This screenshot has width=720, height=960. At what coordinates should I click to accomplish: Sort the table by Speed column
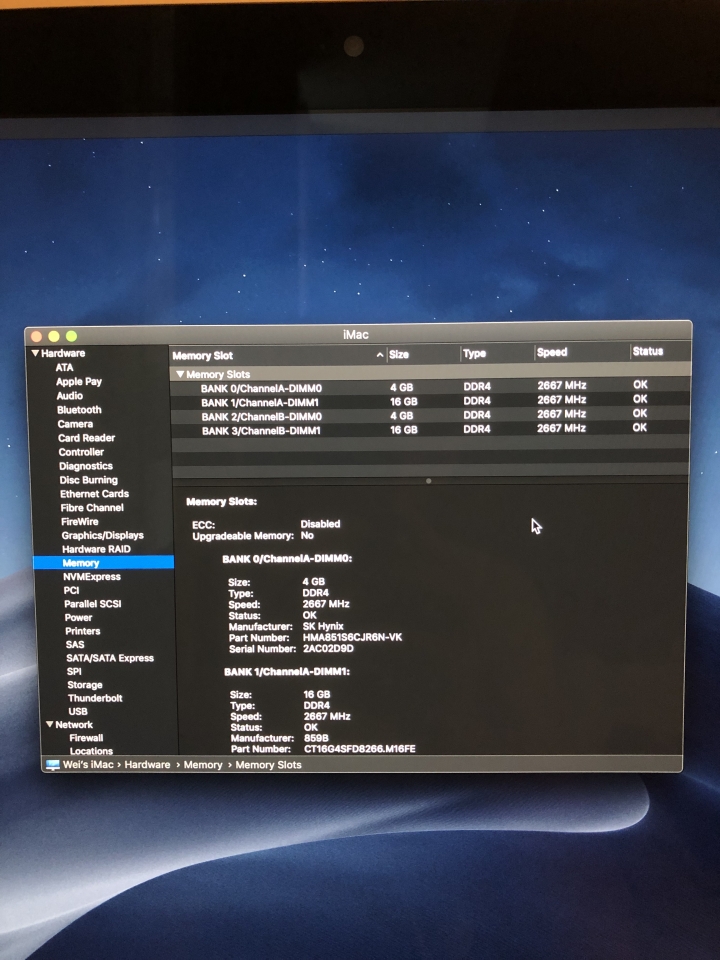click(552, 353)
